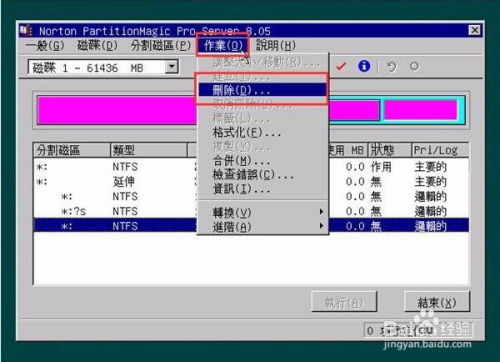Open the 分割磁區(P) menu
The height and width of the screenshot is (362, 500).
click(x=161, y=45)
